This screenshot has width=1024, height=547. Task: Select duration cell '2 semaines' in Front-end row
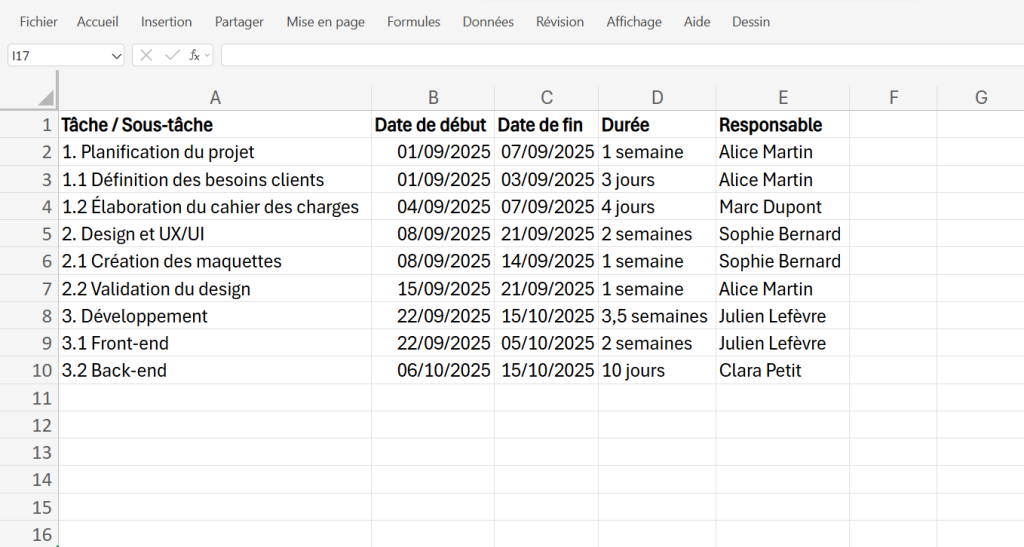click(657, 343)
